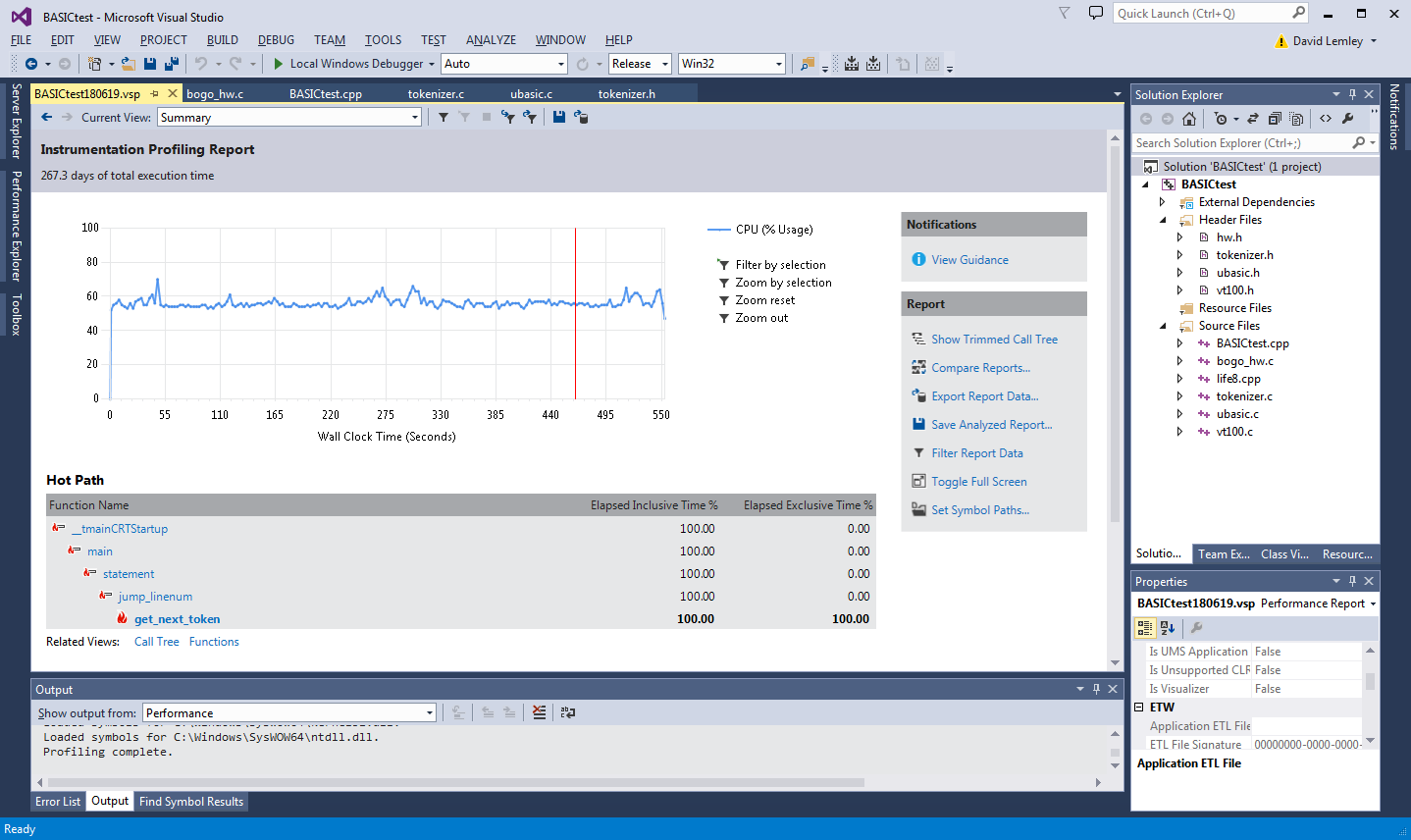Viewport: 1411px width, 840px height.
Task: Click the New Project toolbar icon
Action: coord(94,64)
